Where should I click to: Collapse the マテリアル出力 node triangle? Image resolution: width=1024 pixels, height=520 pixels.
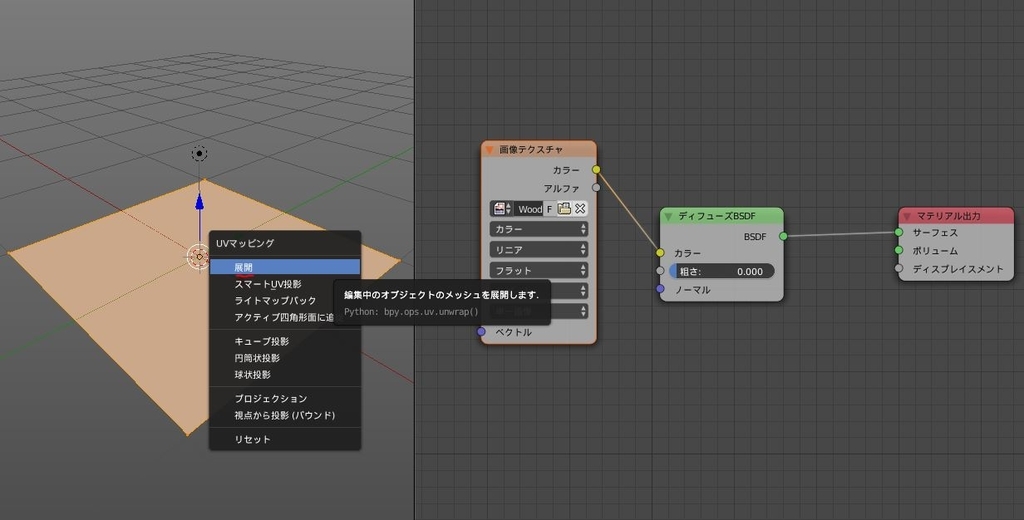tap(906, 216)
